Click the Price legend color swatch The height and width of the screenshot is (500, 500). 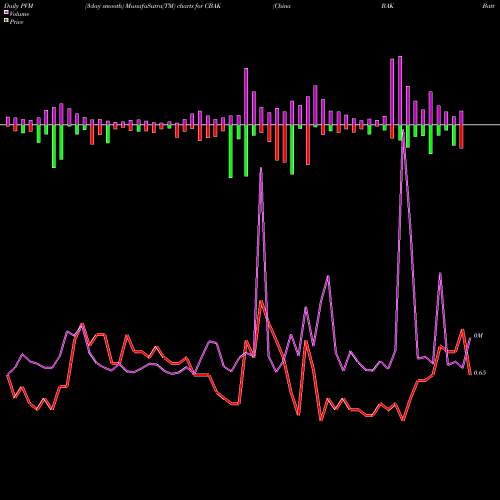[6, 21]
